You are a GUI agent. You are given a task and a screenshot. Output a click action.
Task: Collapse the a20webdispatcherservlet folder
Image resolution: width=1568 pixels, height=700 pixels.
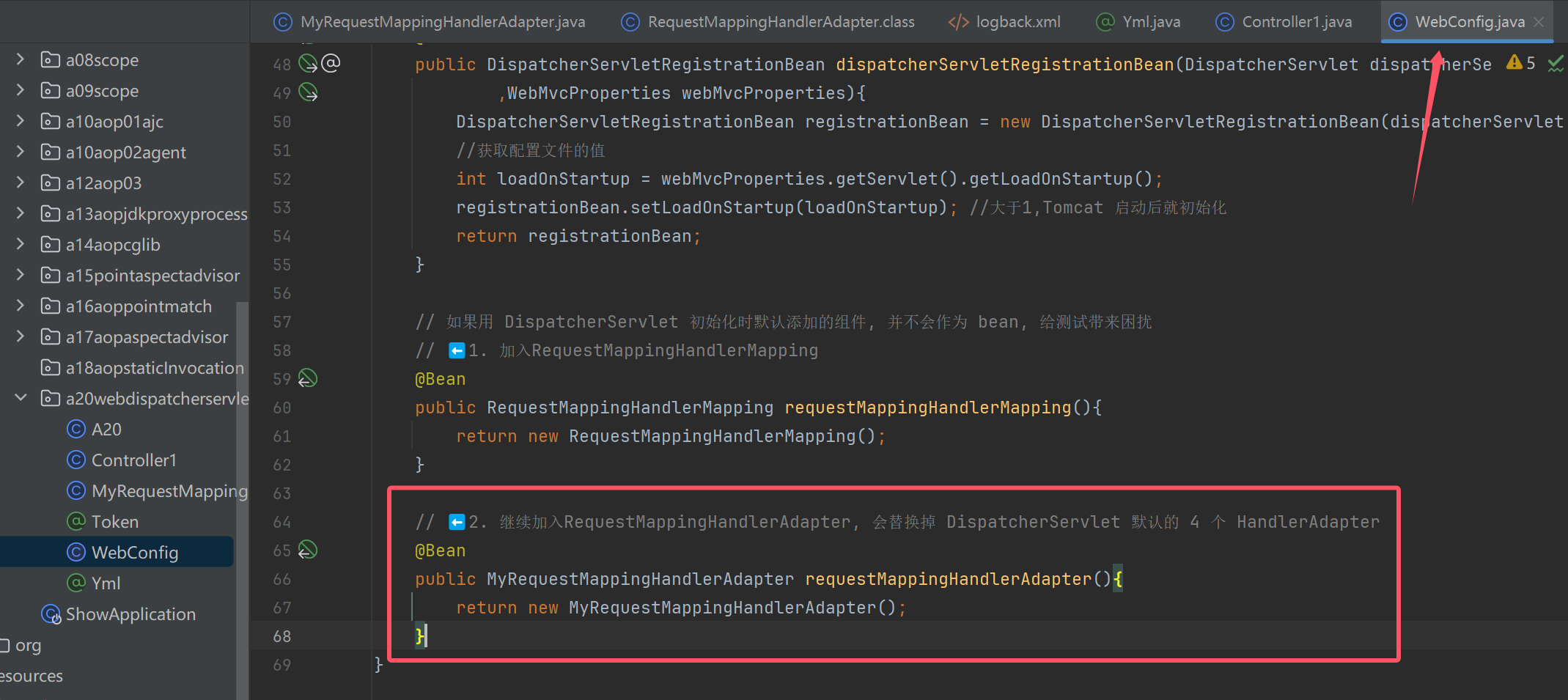click(x=21, y=398)
